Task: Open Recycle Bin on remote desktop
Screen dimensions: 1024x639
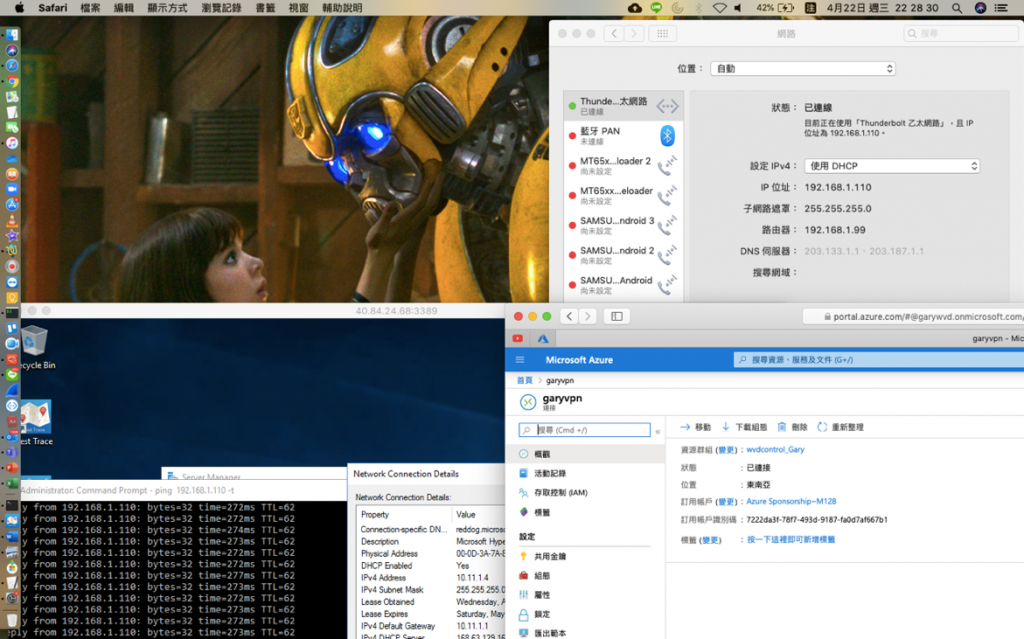Action: point(35,348)
